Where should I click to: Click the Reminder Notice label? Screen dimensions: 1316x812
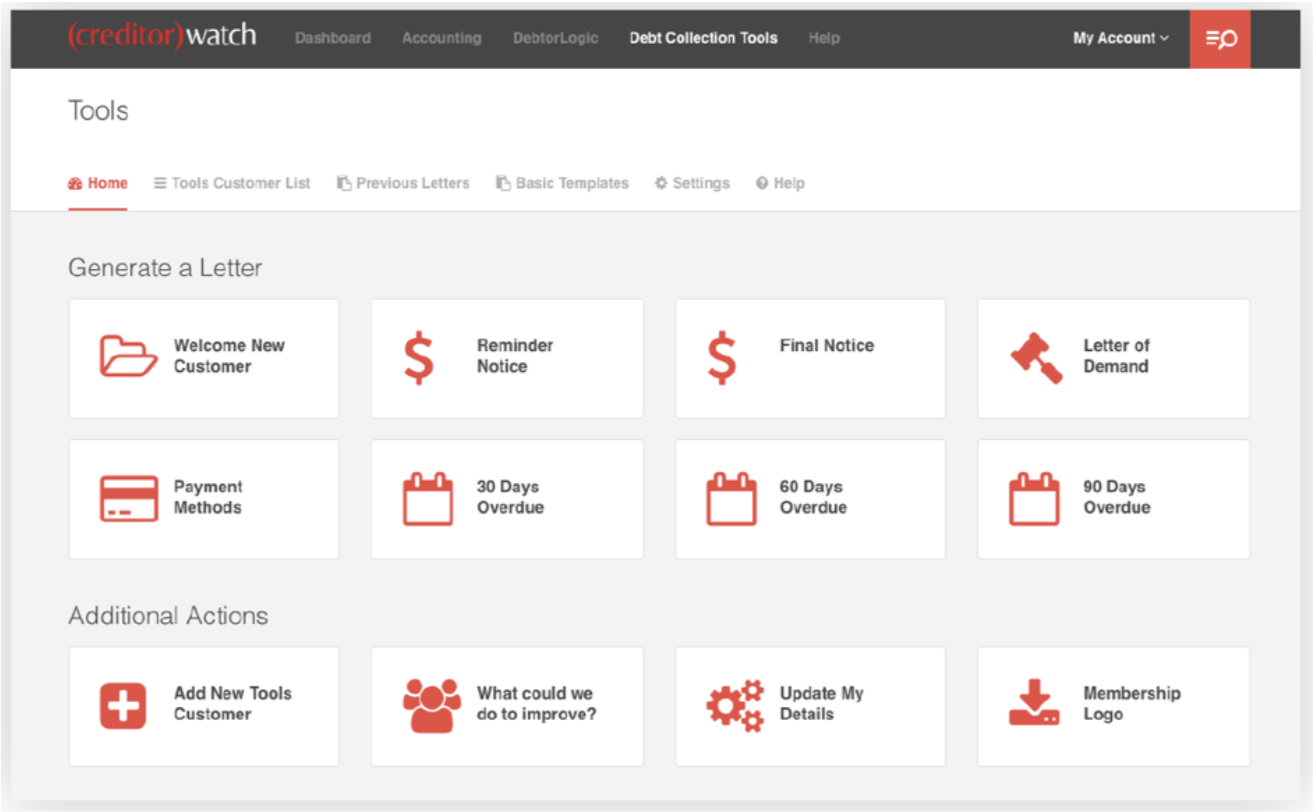click(515, 356)
